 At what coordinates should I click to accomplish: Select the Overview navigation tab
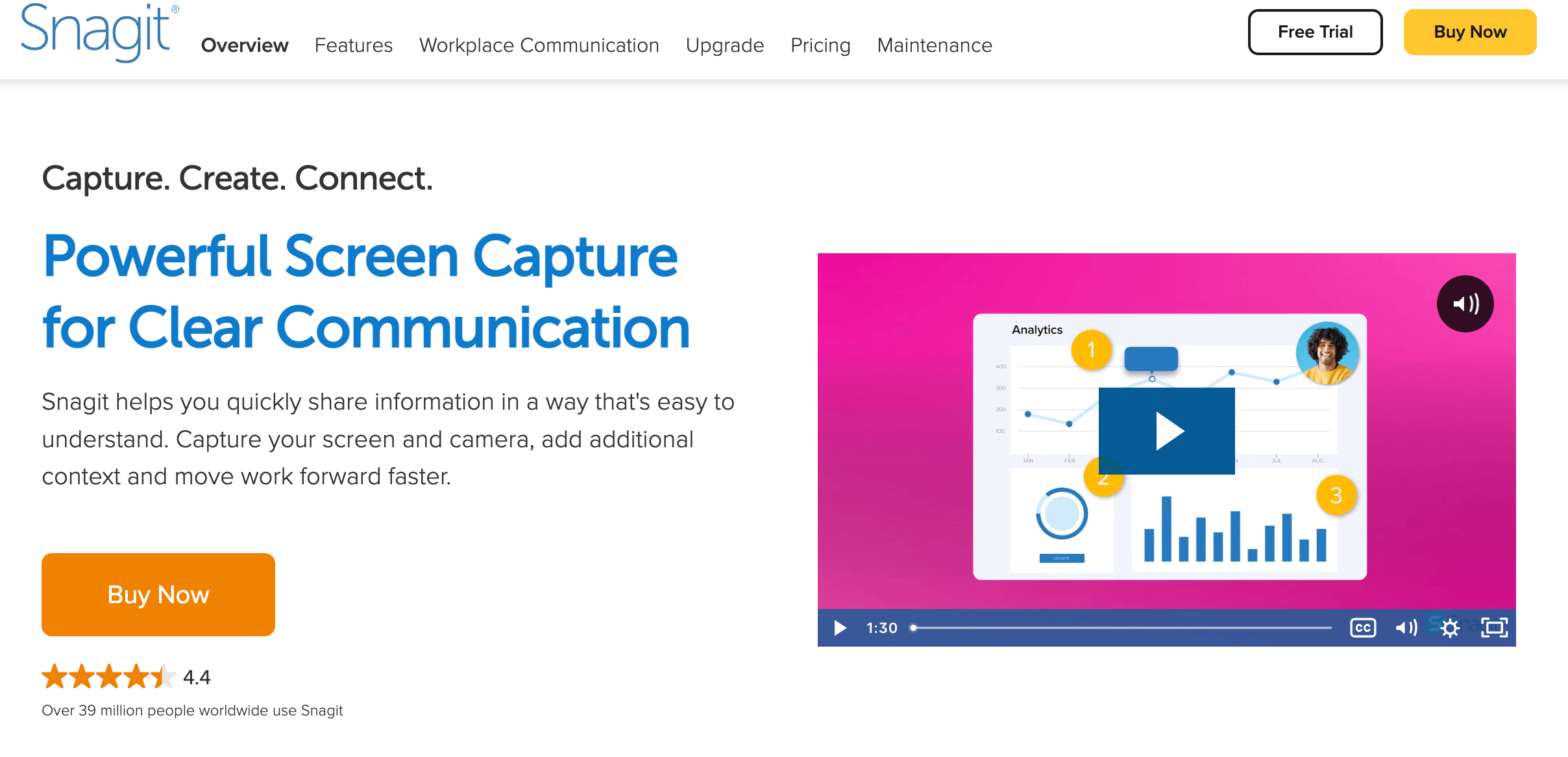[x=244, y=44]
